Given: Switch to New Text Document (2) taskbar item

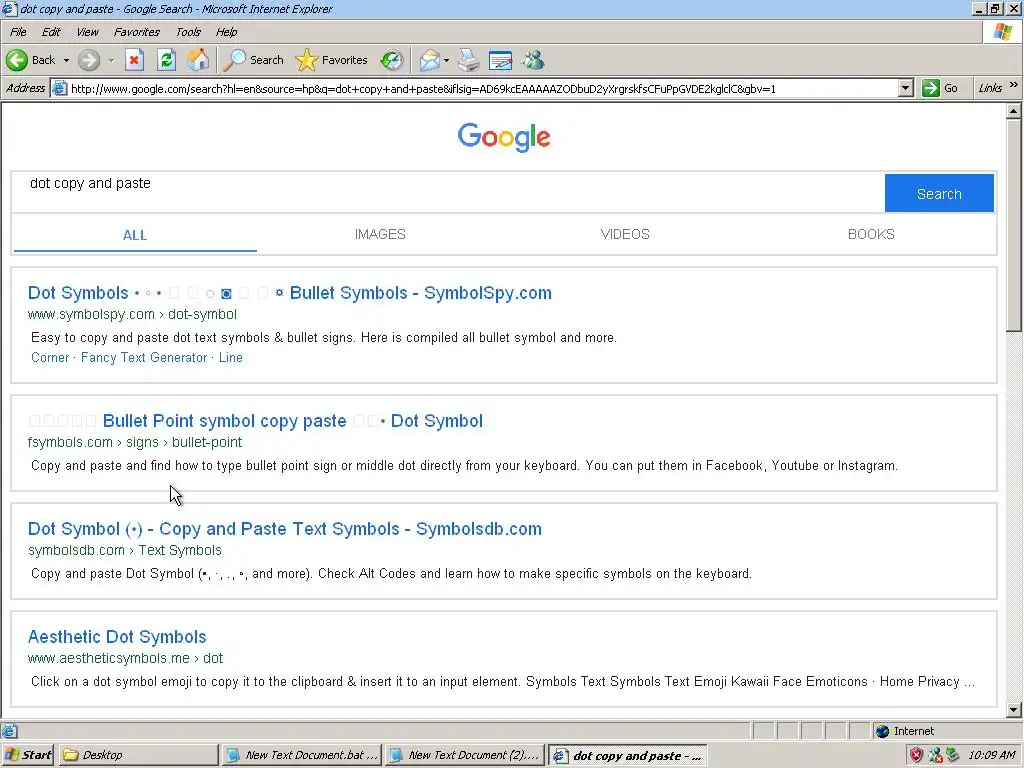Looking at the screenshot, I should [x=465, y=755].
